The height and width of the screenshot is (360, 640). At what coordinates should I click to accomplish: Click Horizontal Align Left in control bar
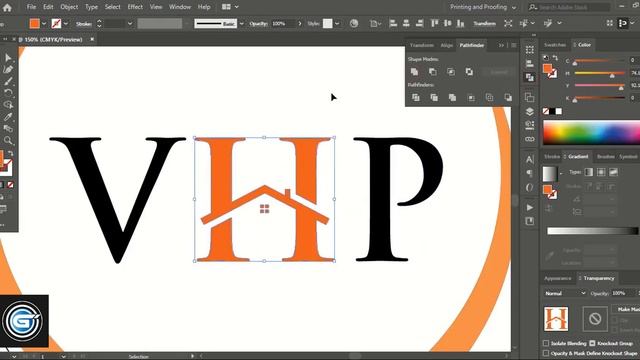pos(393,24)
